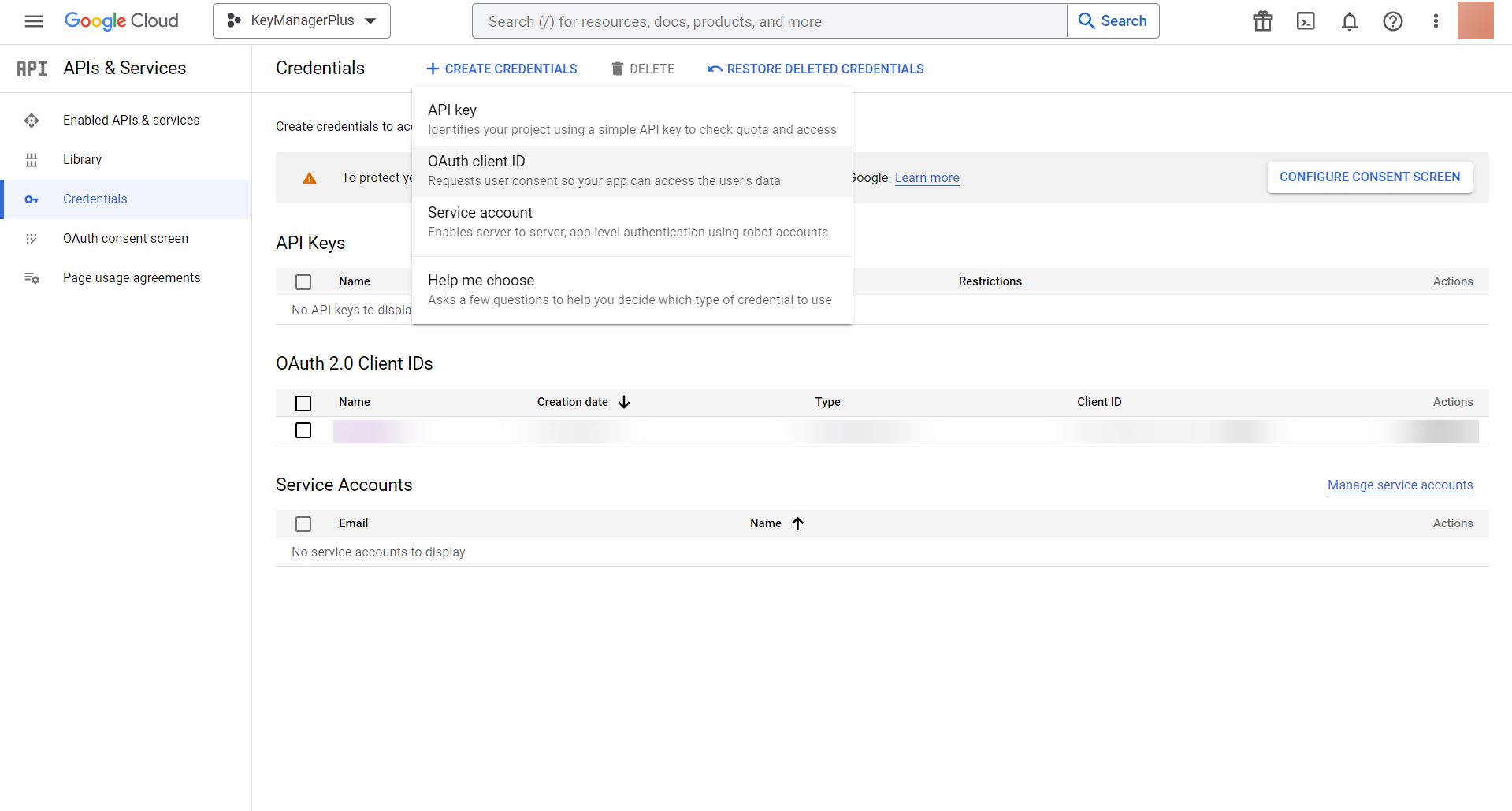Click the plus icon of Create Credentials
1512x811 pixels.
click(433, 69)
